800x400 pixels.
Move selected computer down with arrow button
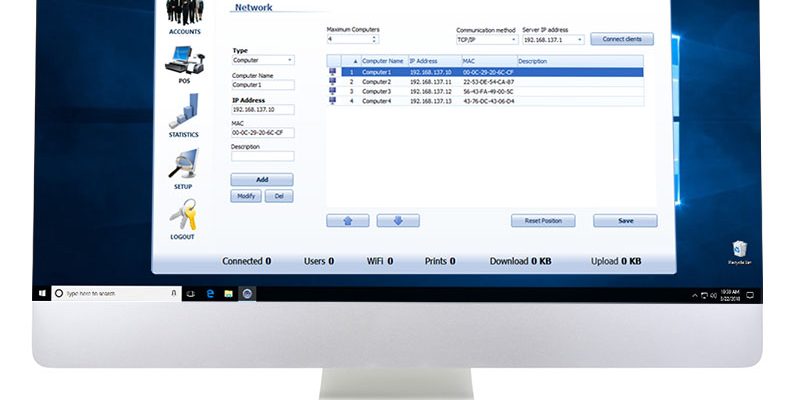[x=398, y=220]
